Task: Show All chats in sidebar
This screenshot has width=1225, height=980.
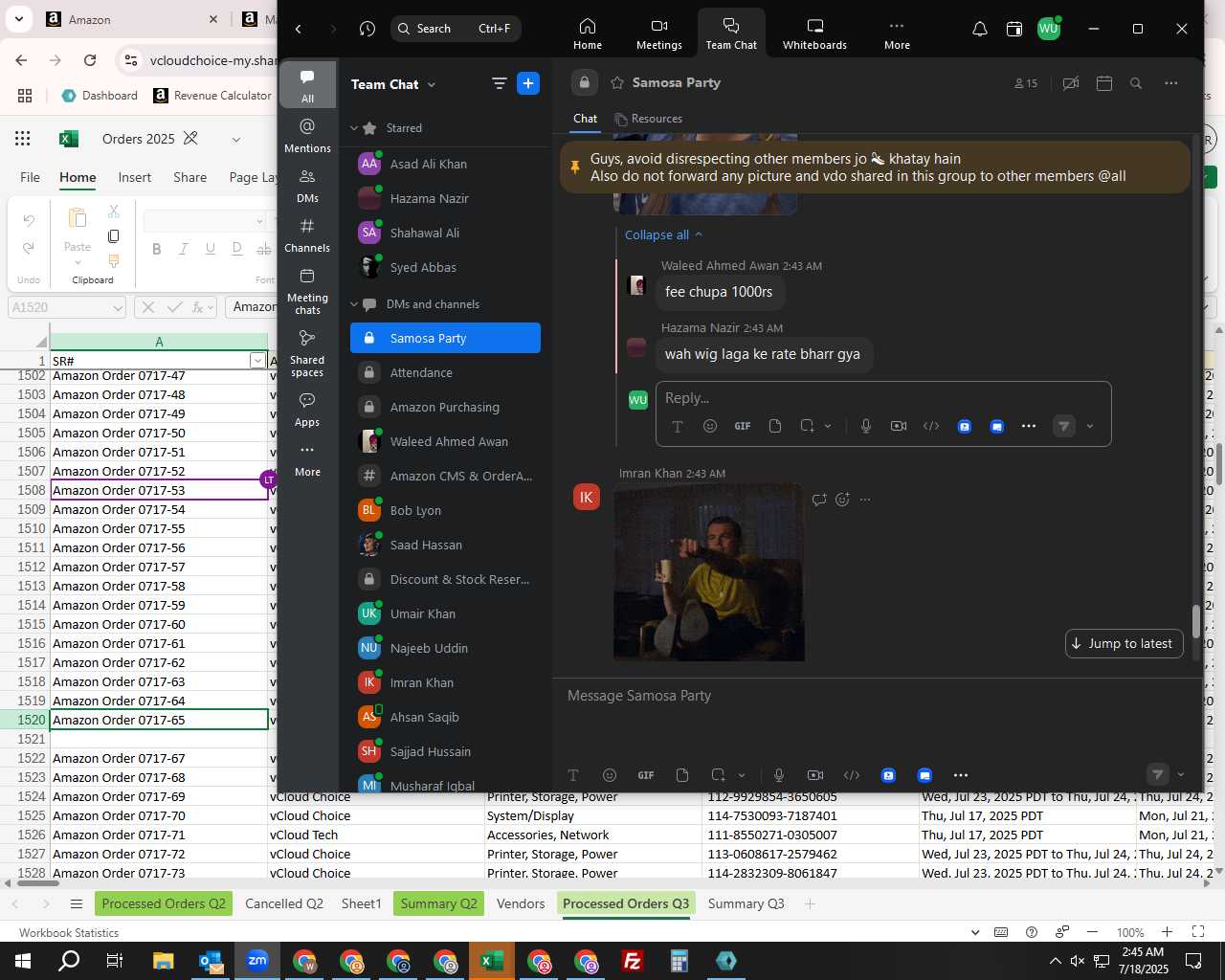Action: pyautogui.click(x=307, y=85)
